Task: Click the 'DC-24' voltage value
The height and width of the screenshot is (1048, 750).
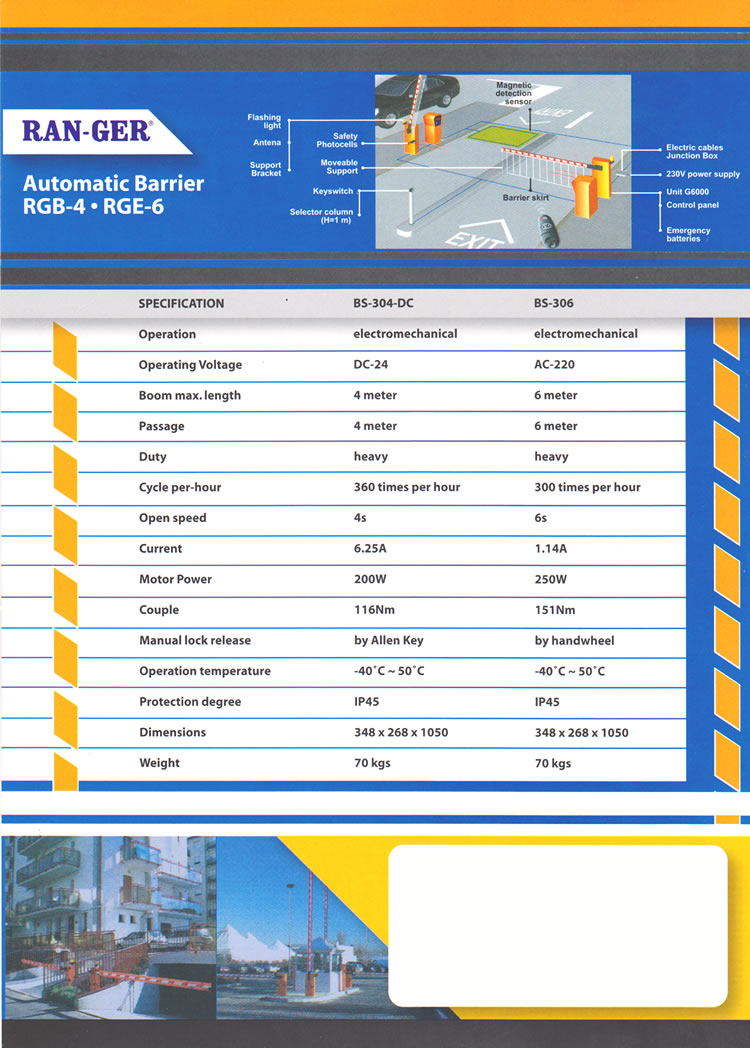Action: point(370,365)
